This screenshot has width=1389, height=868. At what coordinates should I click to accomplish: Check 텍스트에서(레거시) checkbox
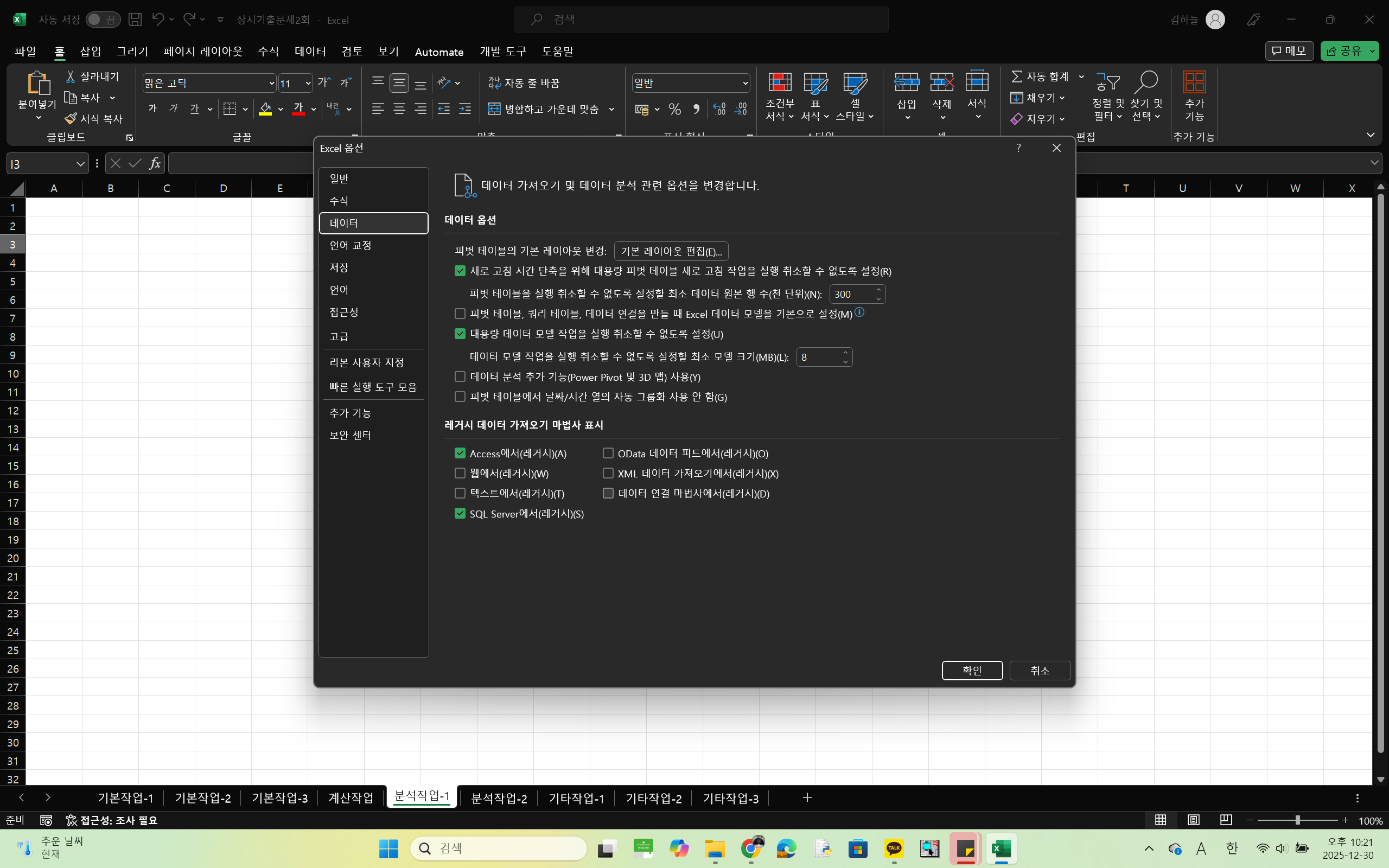click(x=460, y=493)
